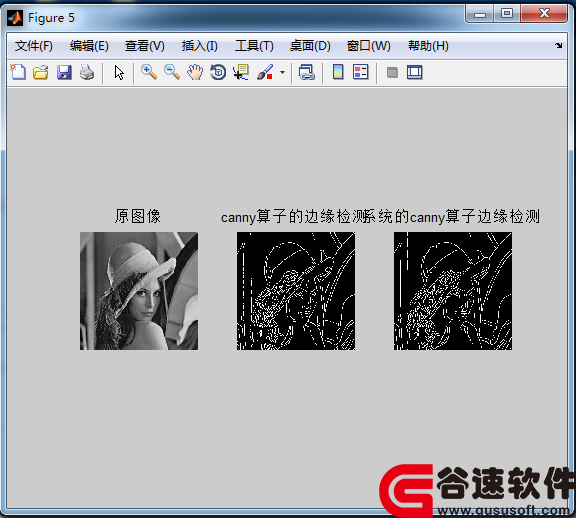The width and height of the screenshot is (576, 518).
Task: Minimize the Figure 5 window
Action: tap(479, 14)
